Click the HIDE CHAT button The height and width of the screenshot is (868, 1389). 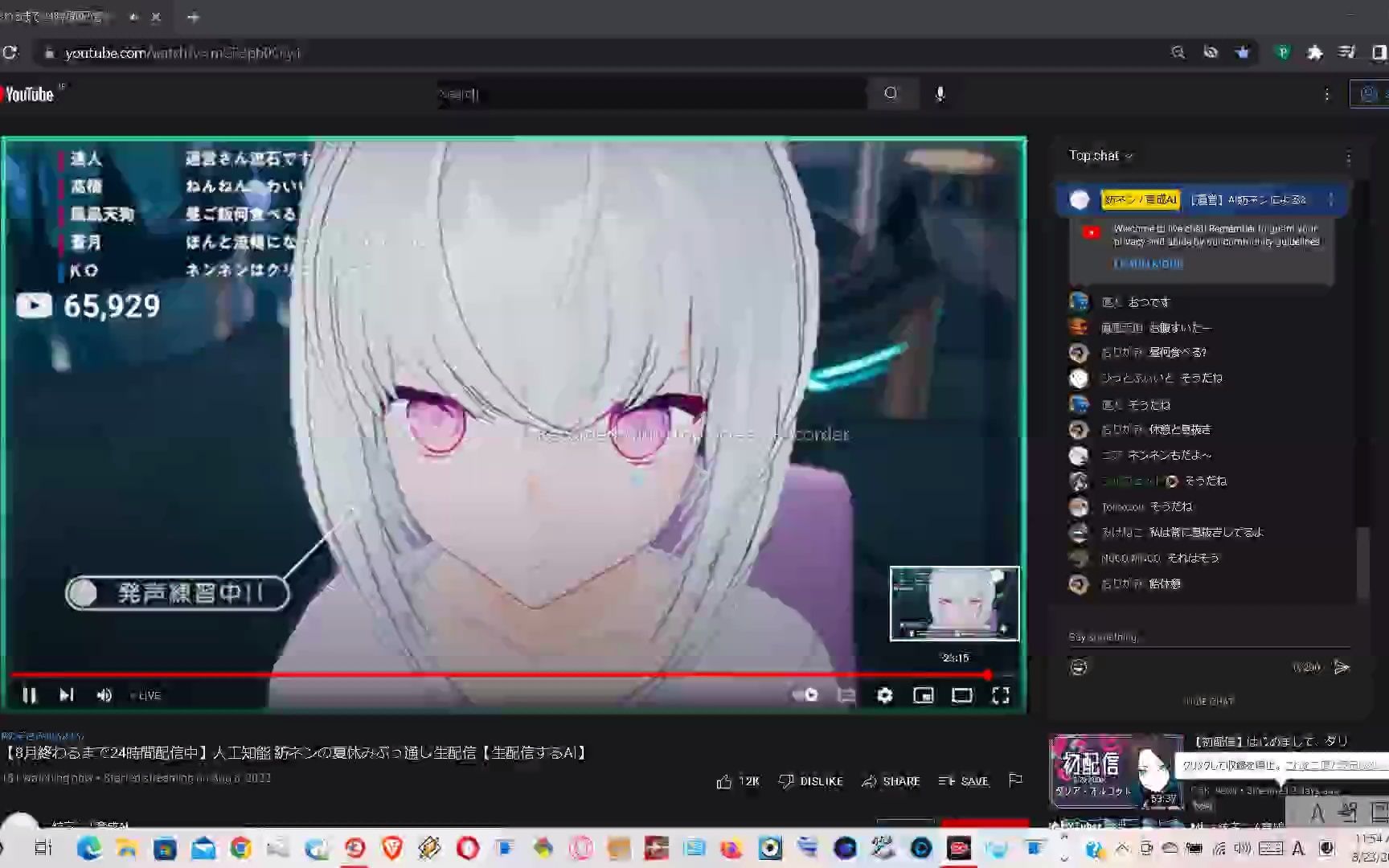click(1209, 702)
